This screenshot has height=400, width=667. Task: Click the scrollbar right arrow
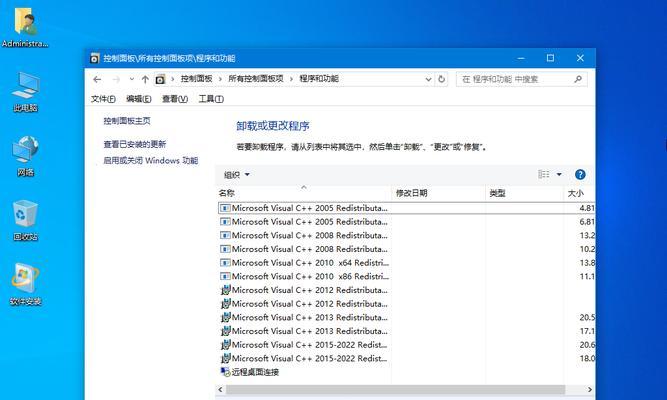tap(590, 389)
